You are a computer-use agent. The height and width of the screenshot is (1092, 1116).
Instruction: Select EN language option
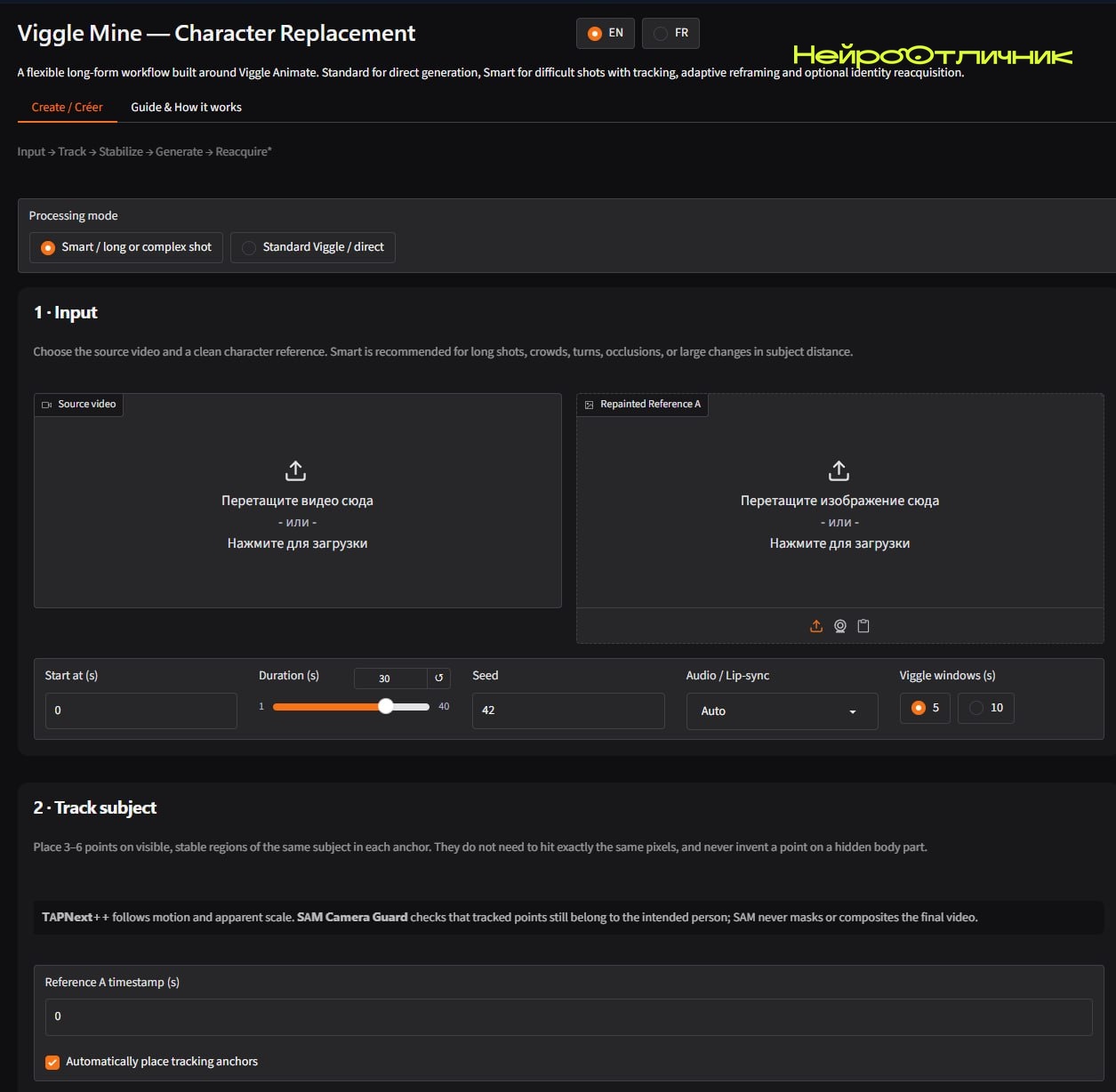click(606, 34)
